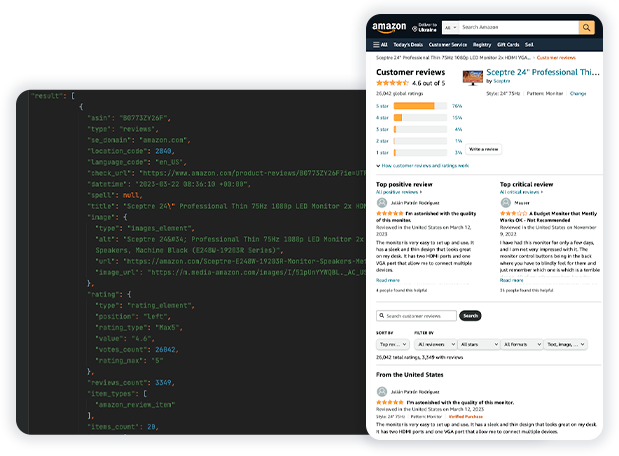This screenshot has width=619, height=456.
Task: Open the hamburger All menu
Action: (380, 45)
